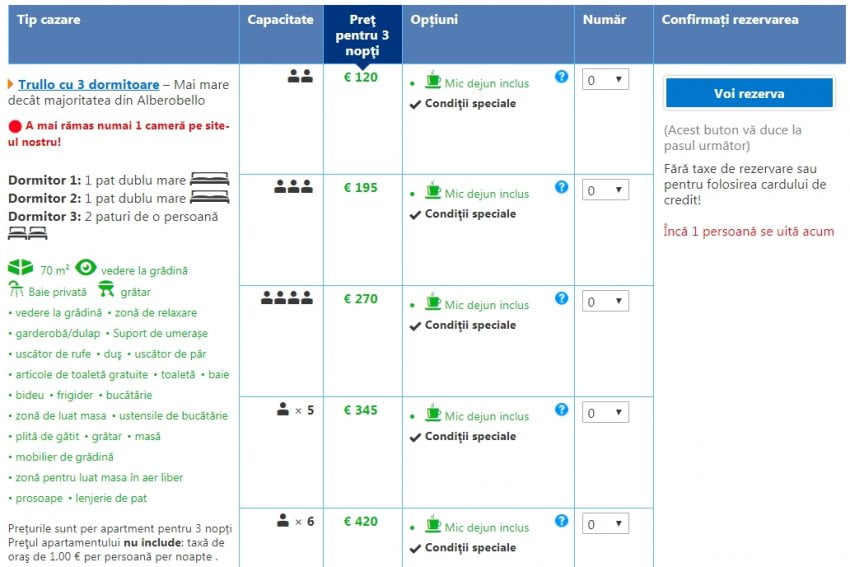Click help icon in the €345 row

click(x=562, y=409)
